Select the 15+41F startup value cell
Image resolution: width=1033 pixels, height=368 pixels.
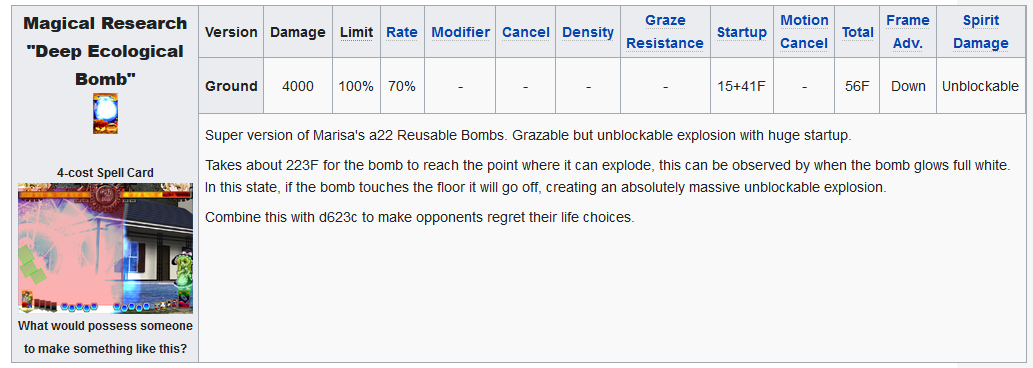click(x=742, y=86)
